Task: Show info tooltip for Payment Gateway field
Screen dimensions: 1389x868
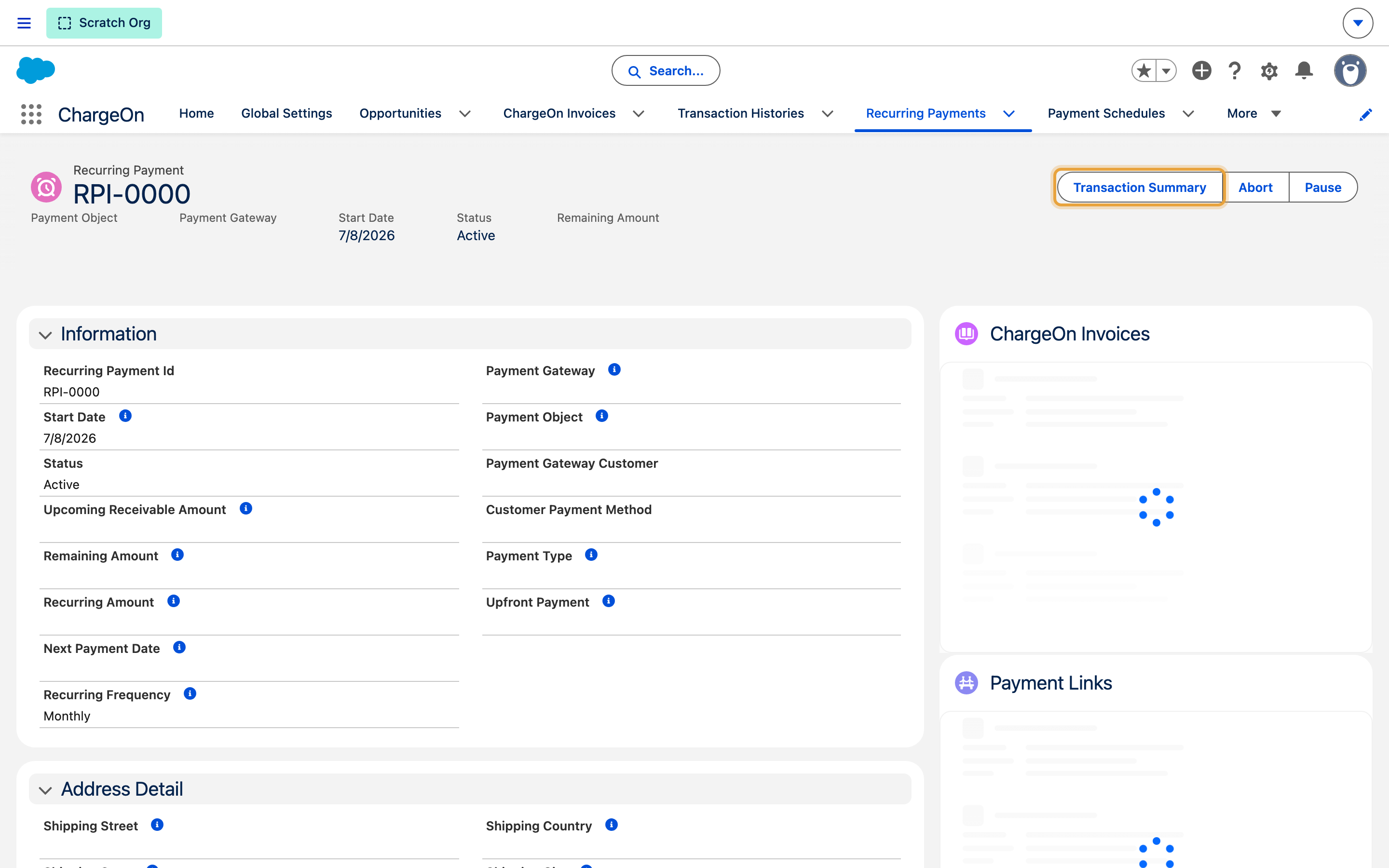Action: pos(614,369)
